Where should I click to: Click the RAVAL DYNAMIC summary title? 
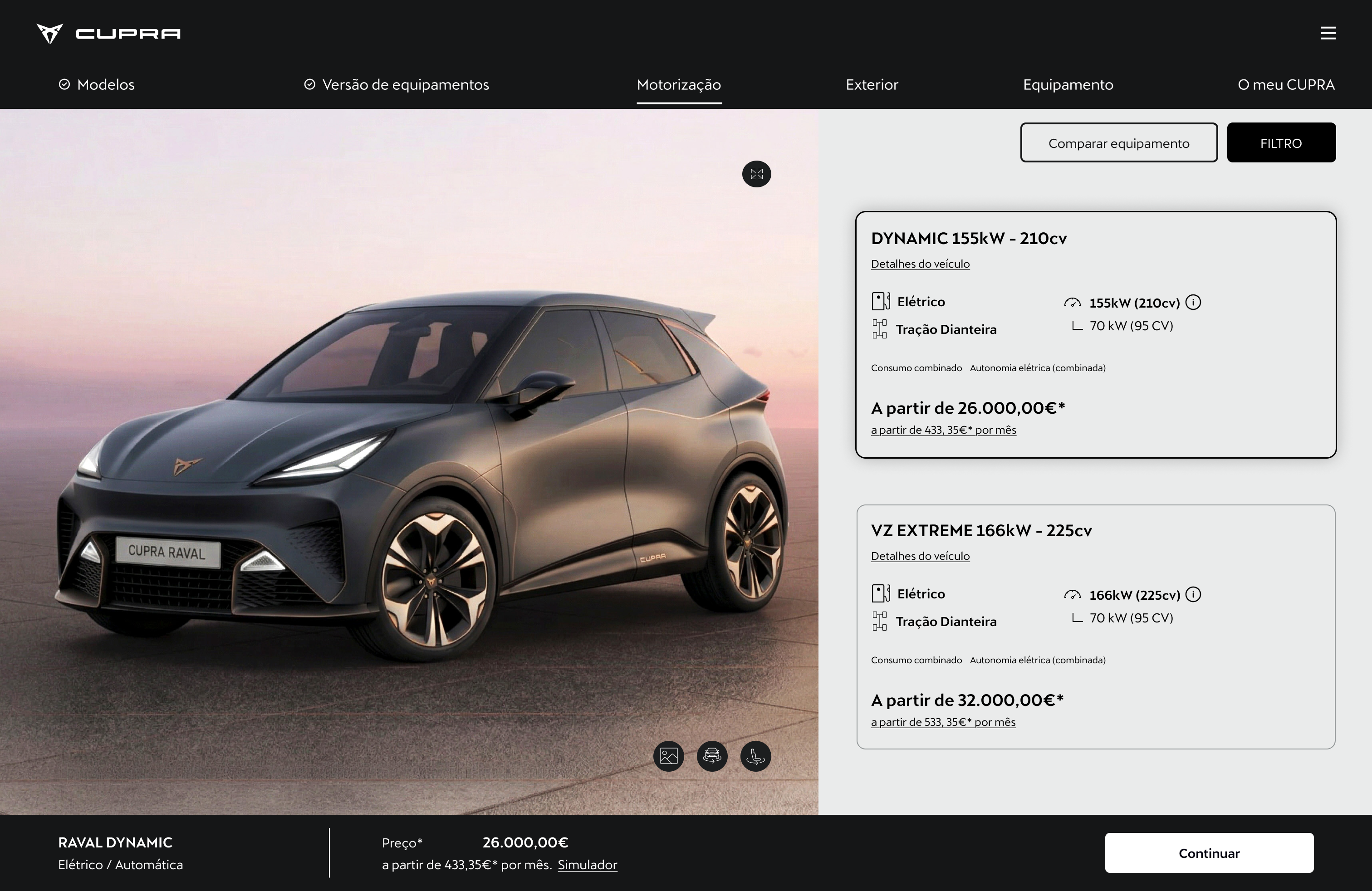(x=115, y=842)
